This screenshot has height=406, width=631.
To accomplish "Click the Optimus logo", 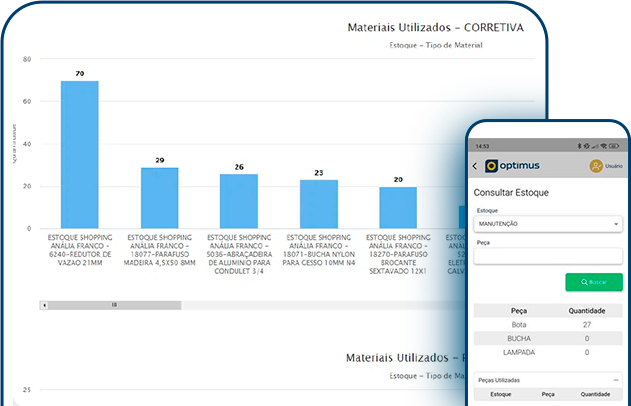I will point(512,166).
